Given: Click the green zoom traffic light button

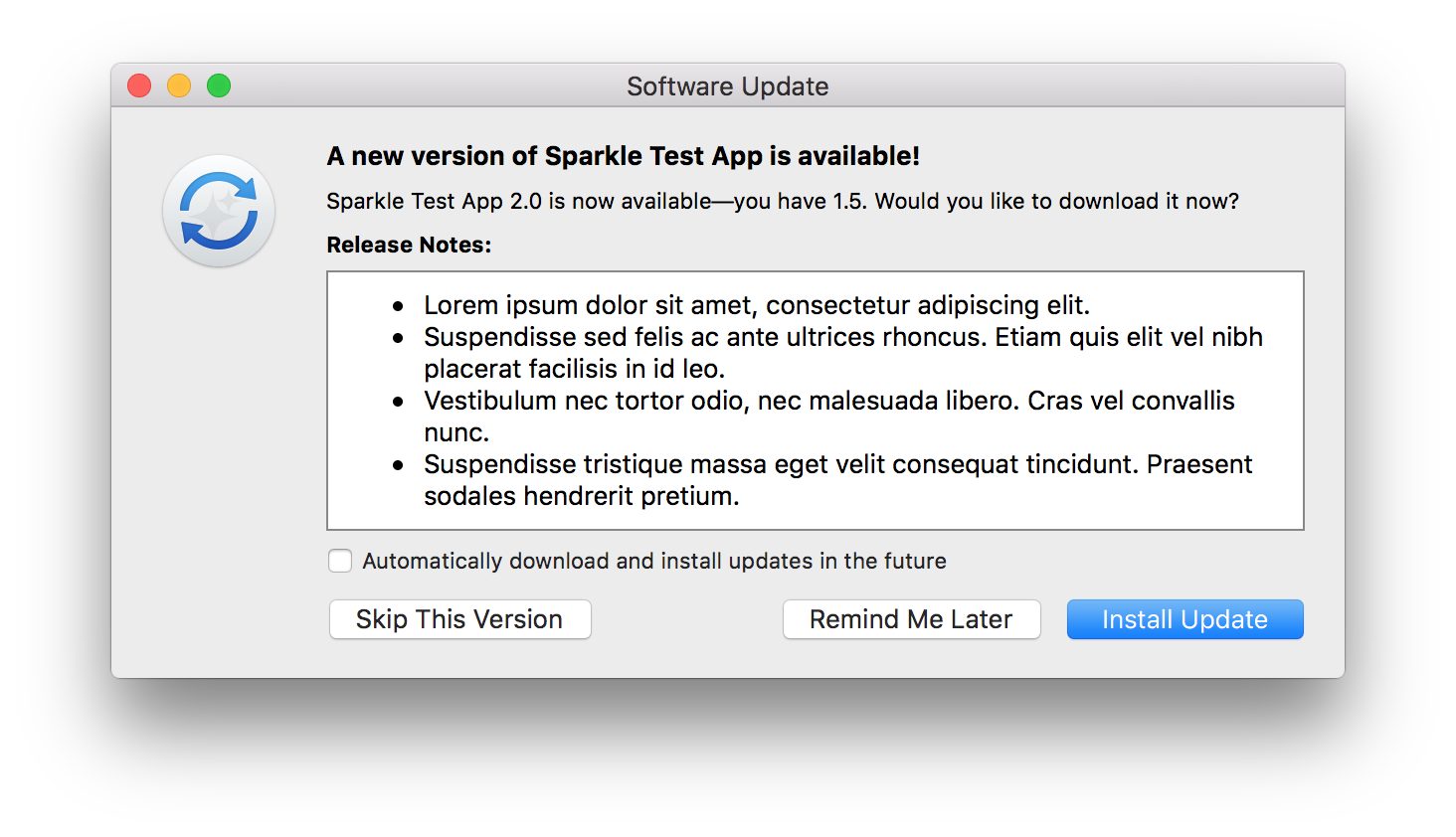Looking at the screenshot, I should point(218,85).
